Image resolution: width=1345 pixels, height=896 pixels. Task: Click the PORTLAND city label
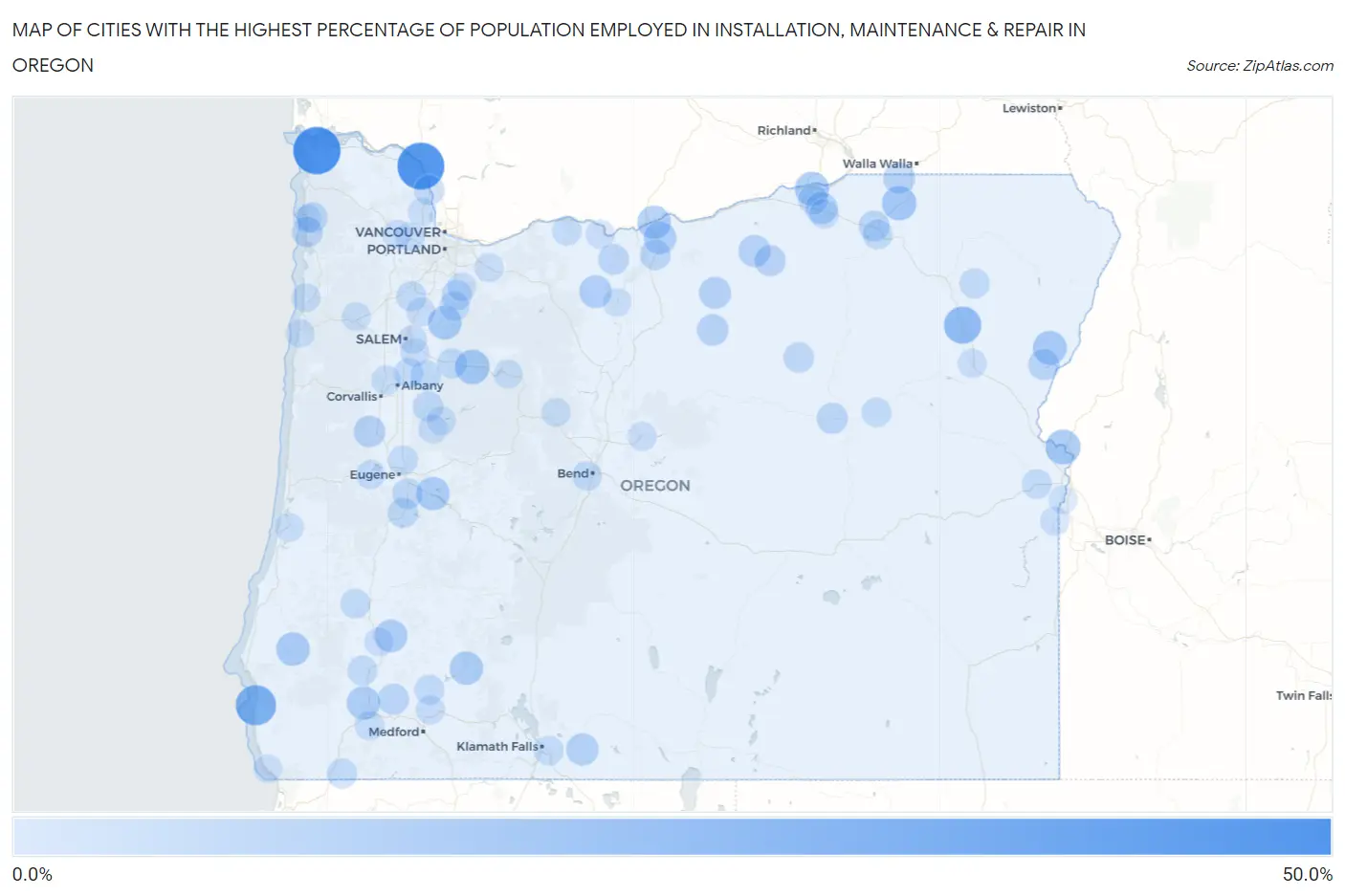(x=405, y=250)
